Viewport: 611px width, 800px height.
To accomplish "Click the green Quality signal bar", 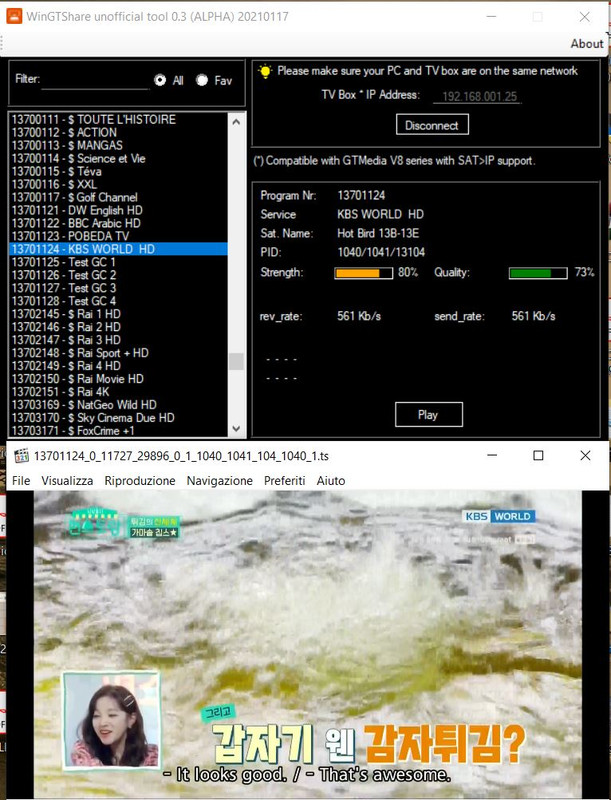I will tap(538, 273).
